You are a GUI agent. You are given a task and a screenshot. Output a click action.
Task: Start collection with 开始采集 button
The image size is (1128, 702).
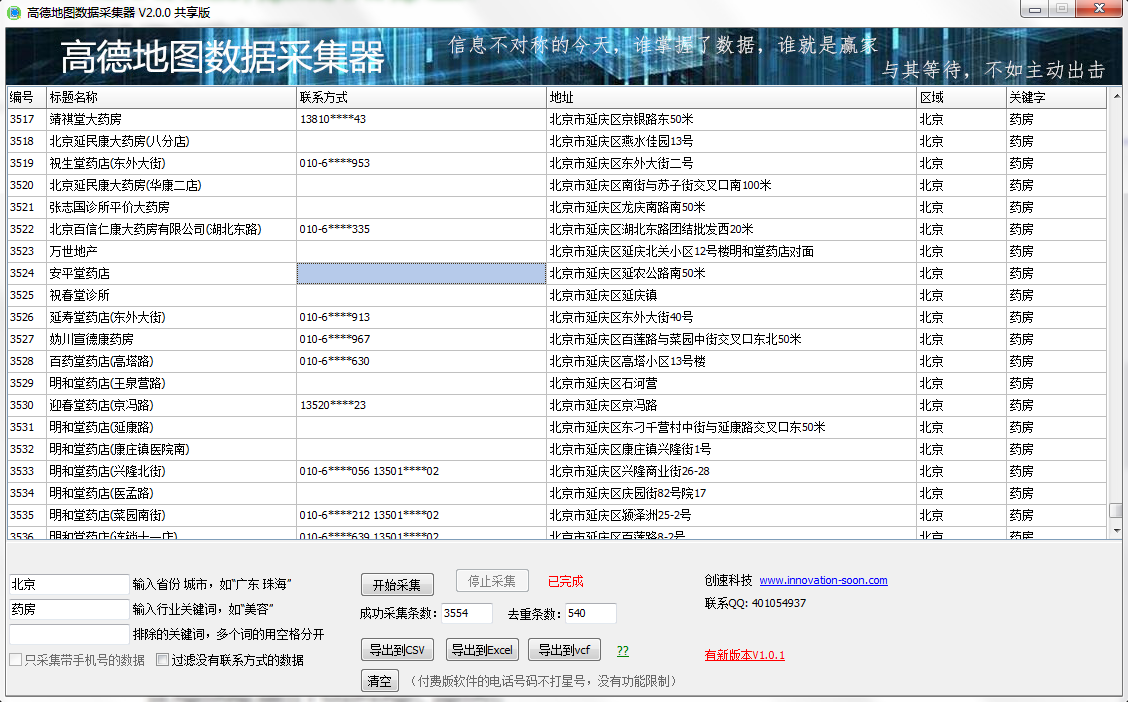tap(397, 585)
